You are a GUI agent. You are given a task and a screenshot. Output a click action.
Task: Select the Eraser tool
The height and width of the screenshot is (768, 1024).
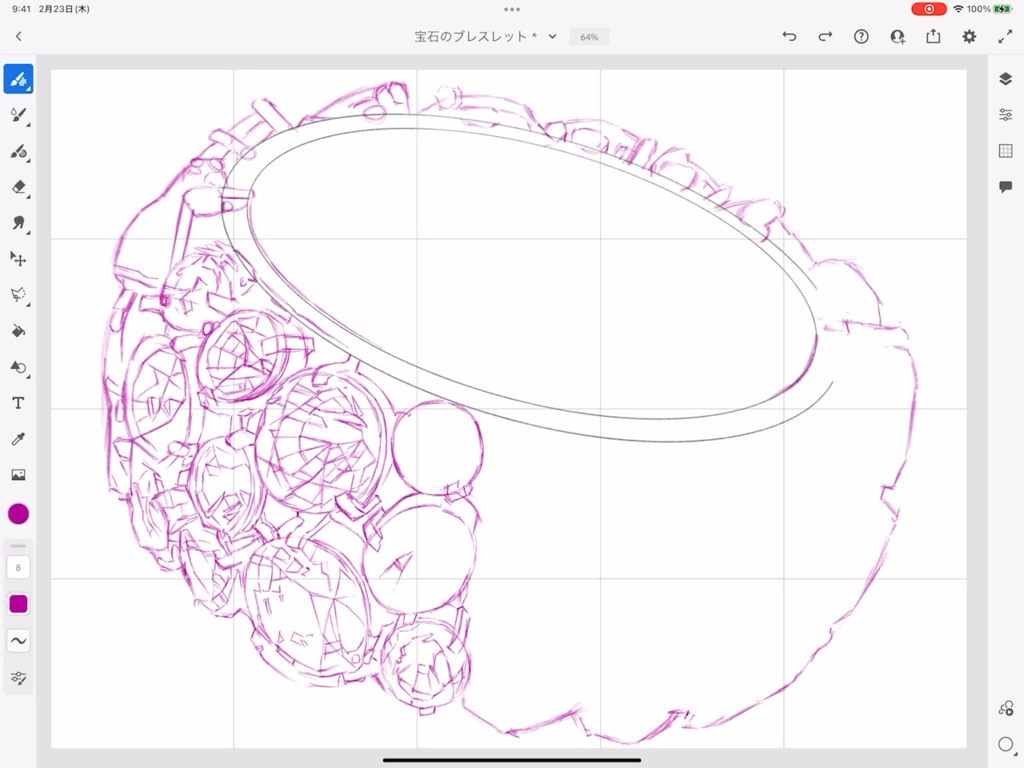pyautogui.click(x=18, y=187)
